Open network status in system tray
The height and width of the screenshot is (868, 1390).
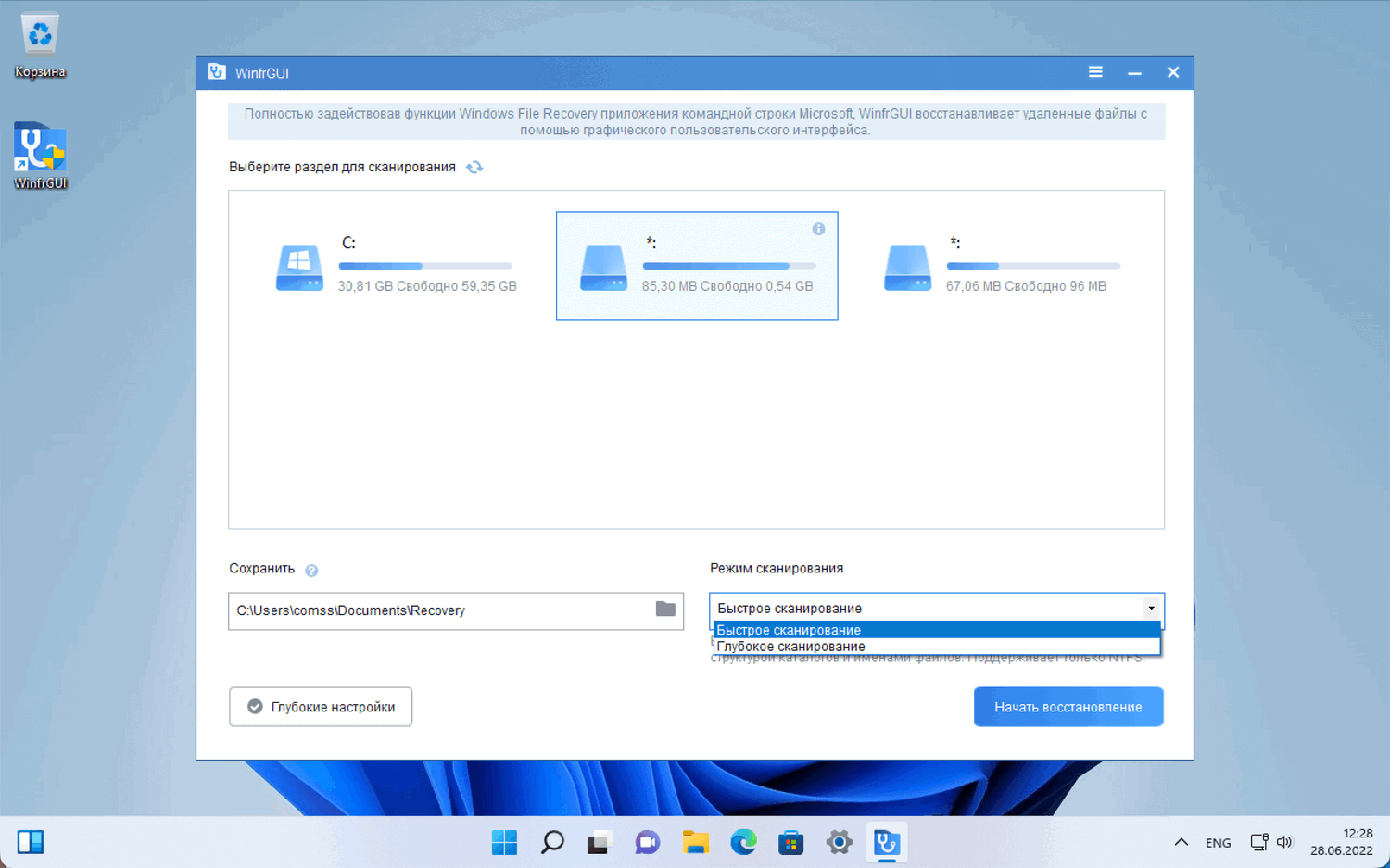pos(1259,842)
